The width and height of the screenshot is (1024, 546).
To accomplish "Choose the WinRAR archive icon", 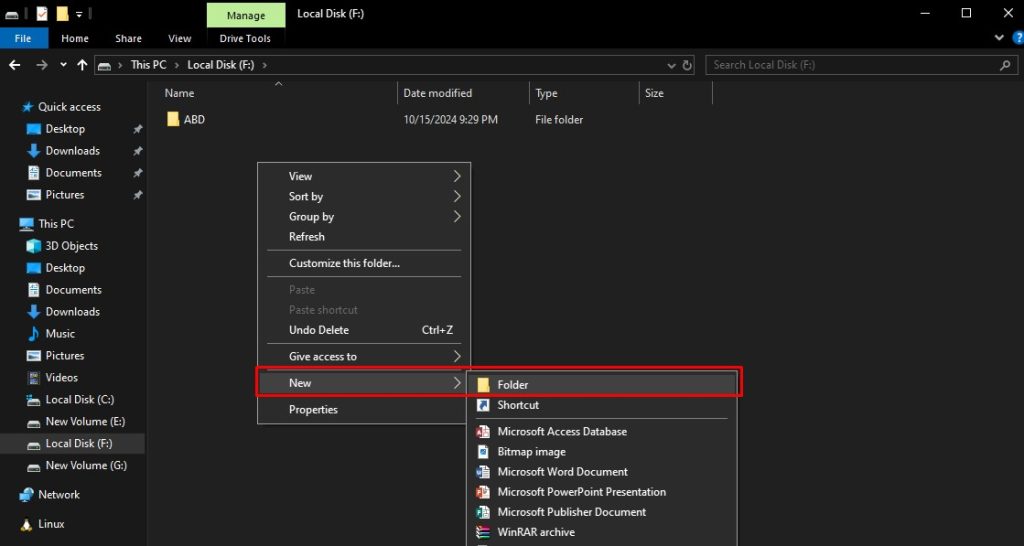I will (483, 532).
